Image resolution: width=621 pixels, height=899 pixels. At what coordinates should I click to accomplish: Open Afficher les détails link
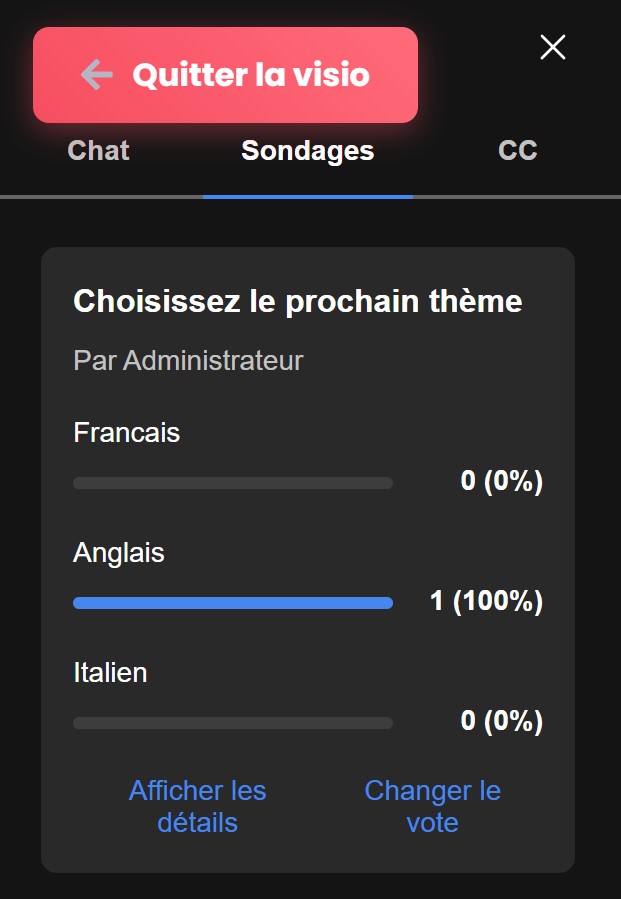pyautogui.click(x=197, y=807)
